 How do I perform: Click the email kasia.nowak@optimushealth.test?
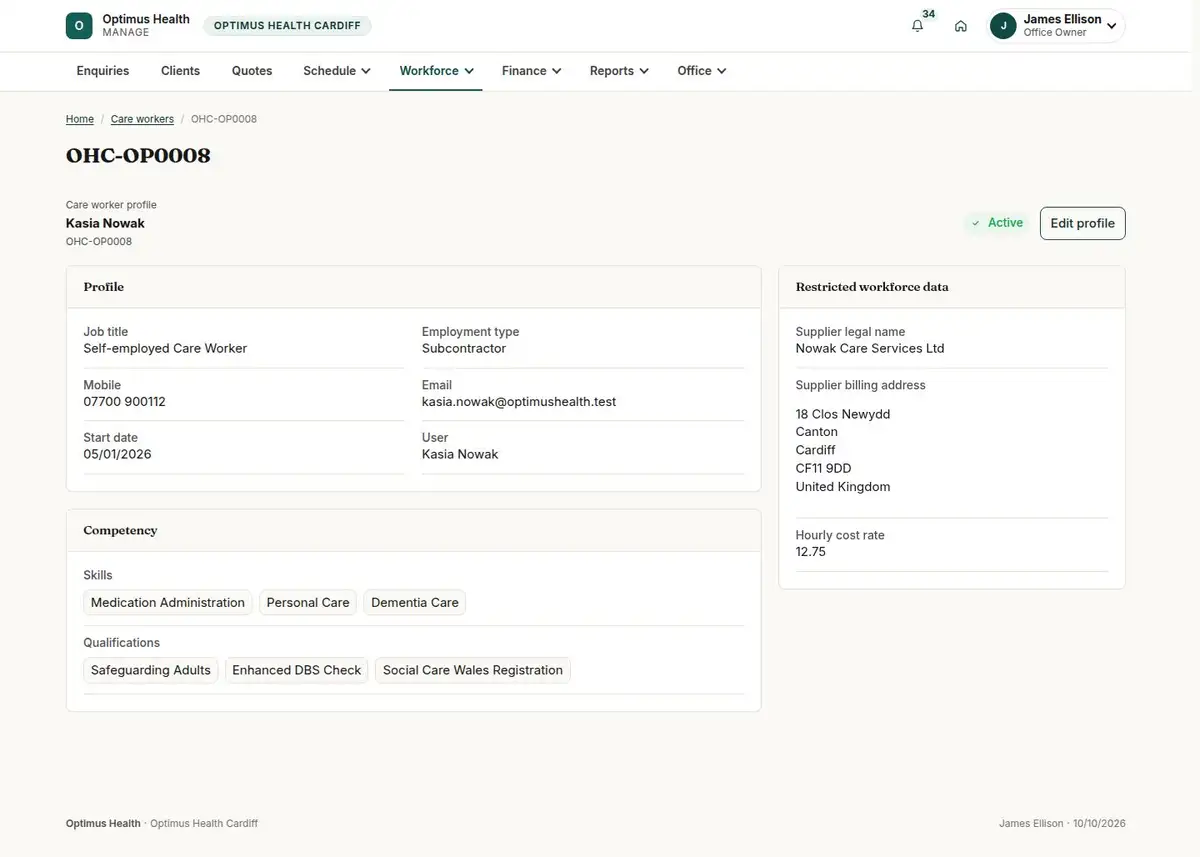(x=519, y=402)
